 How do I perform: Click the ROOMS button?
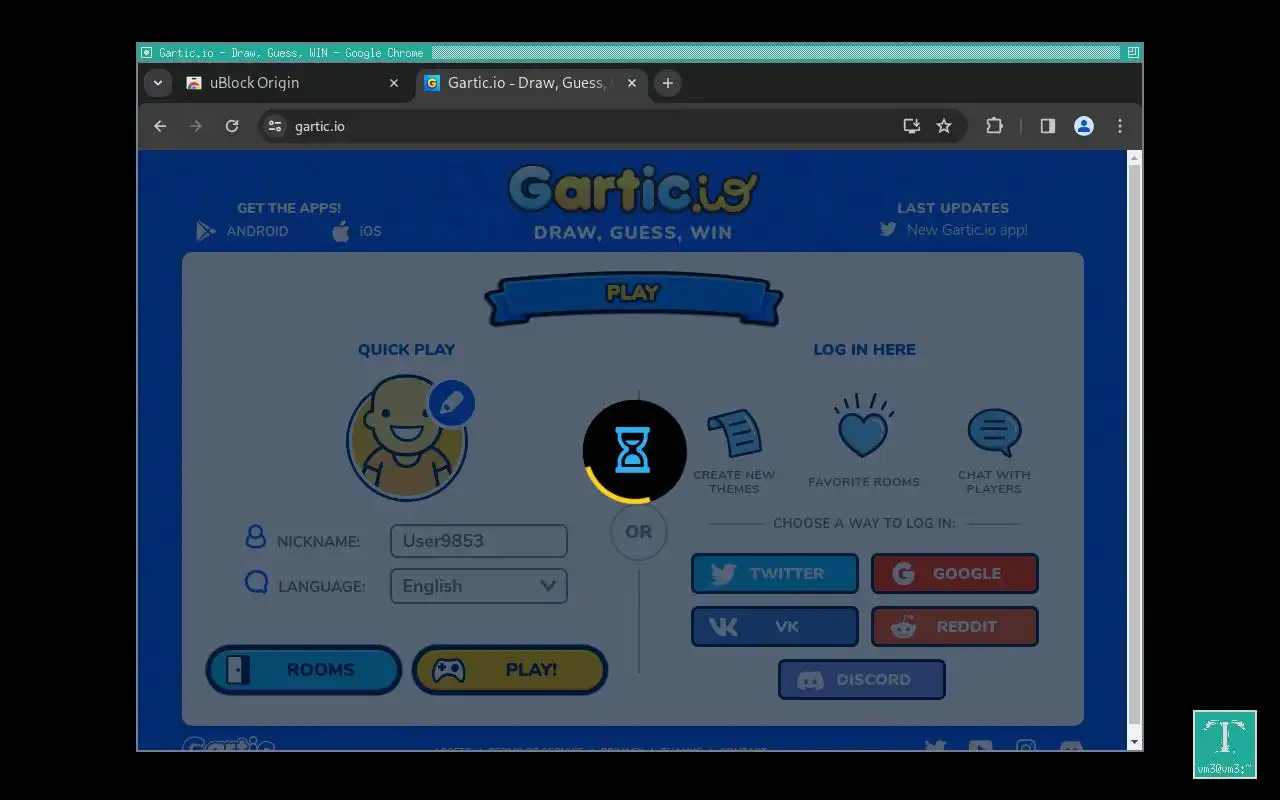(304, 670)
